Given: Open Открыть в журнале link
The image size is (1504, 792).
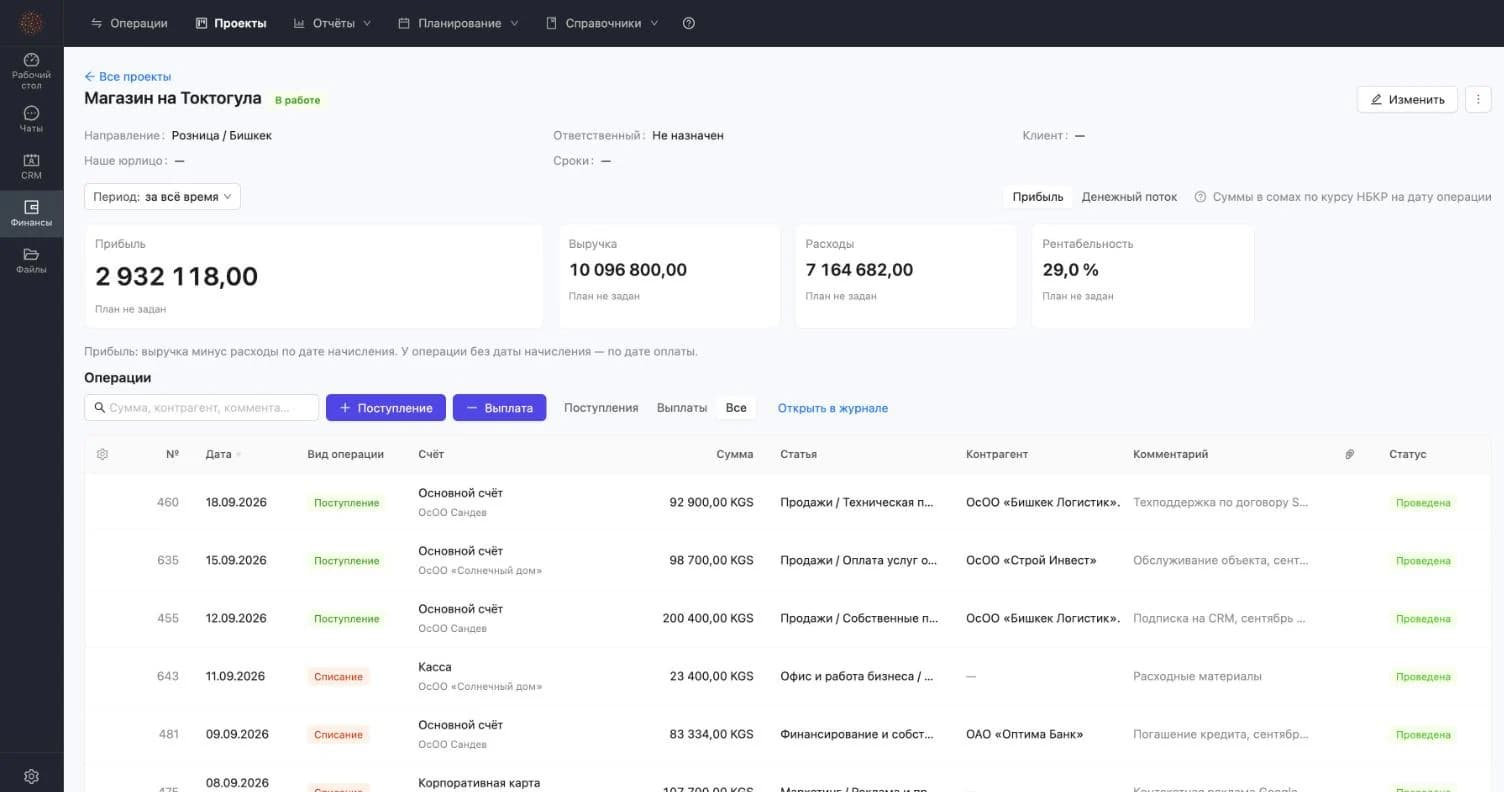Looking at the screenshot, I should [x=833, y=408].
